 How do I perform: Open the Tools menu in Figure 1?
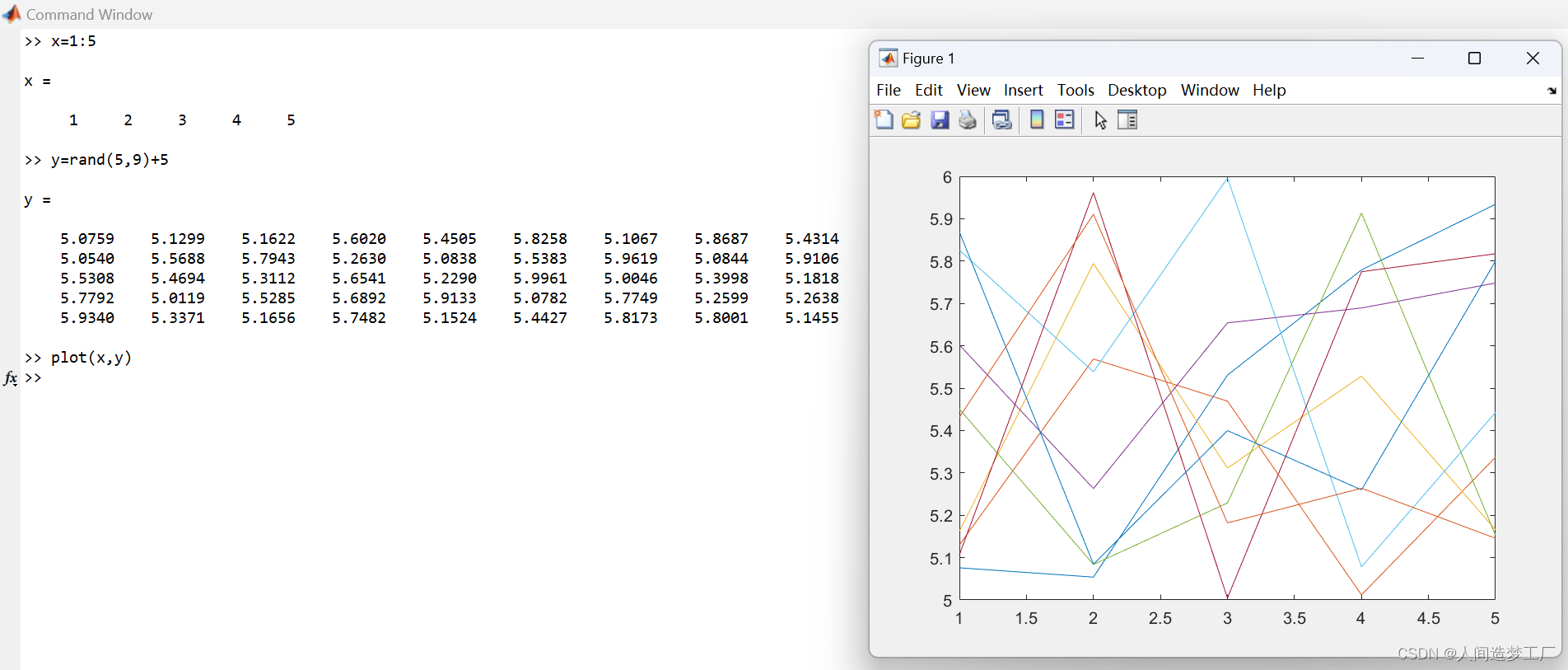[1076, 91]
